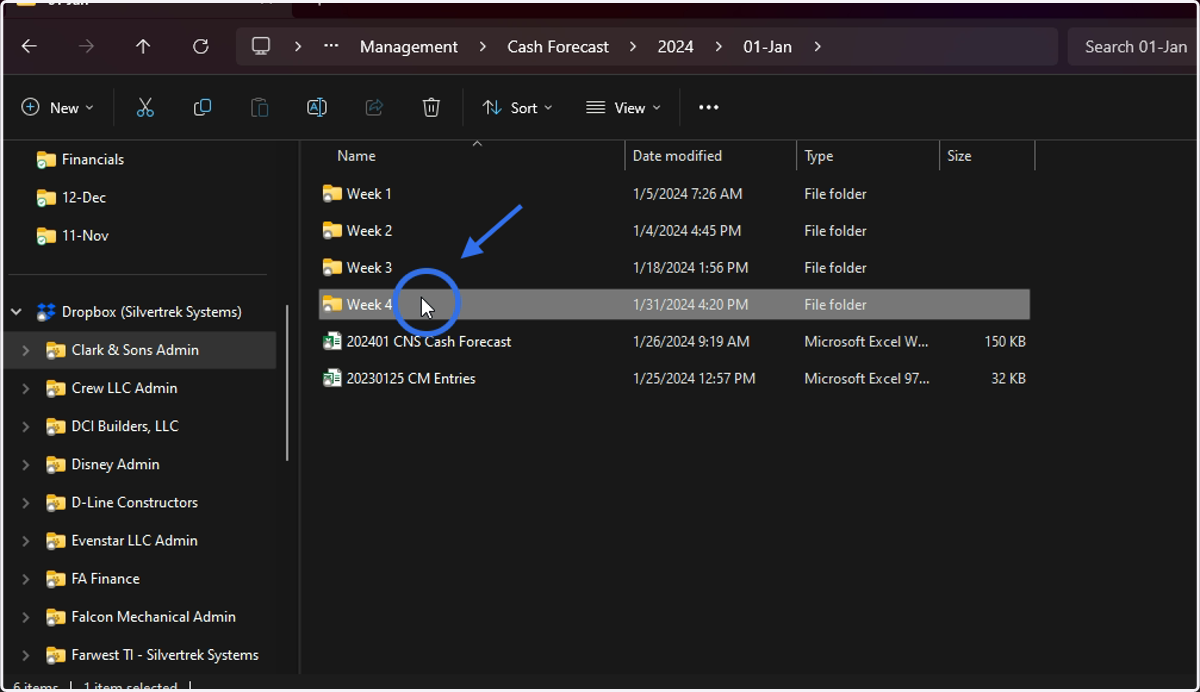Expand the Evenstar LLC Admin folder
Screen dimensions: 1200x692
coord(26,540)
